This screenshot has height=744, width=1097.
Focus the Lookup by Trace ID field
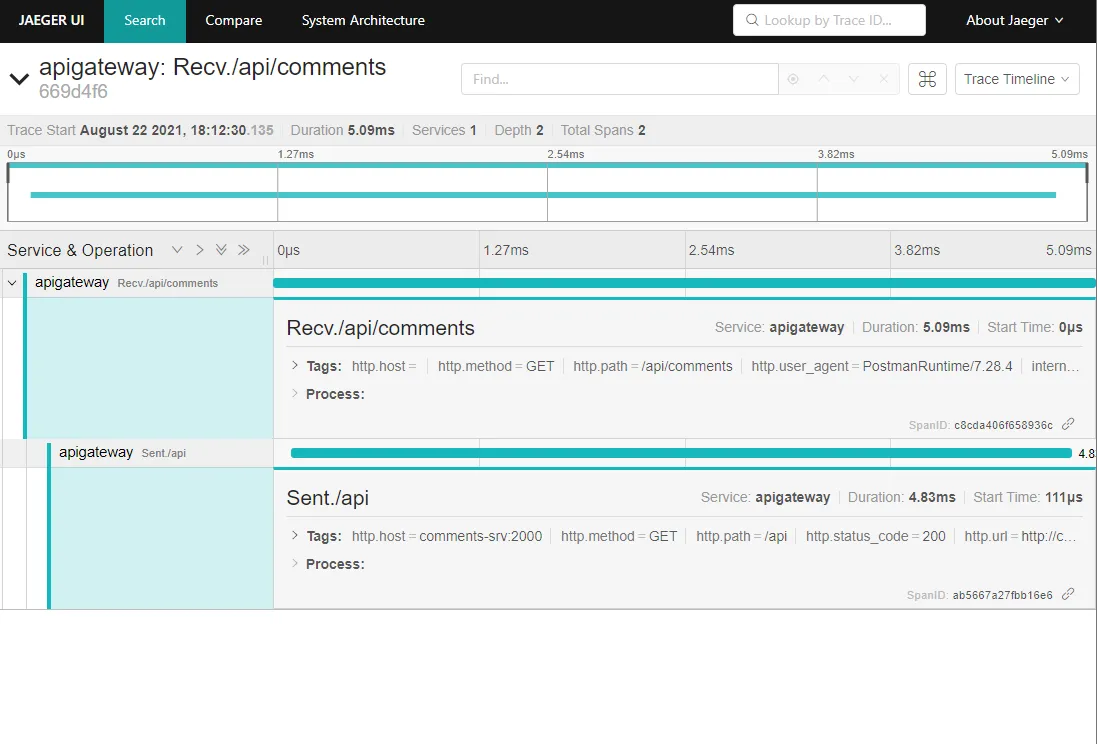point(829,20)
